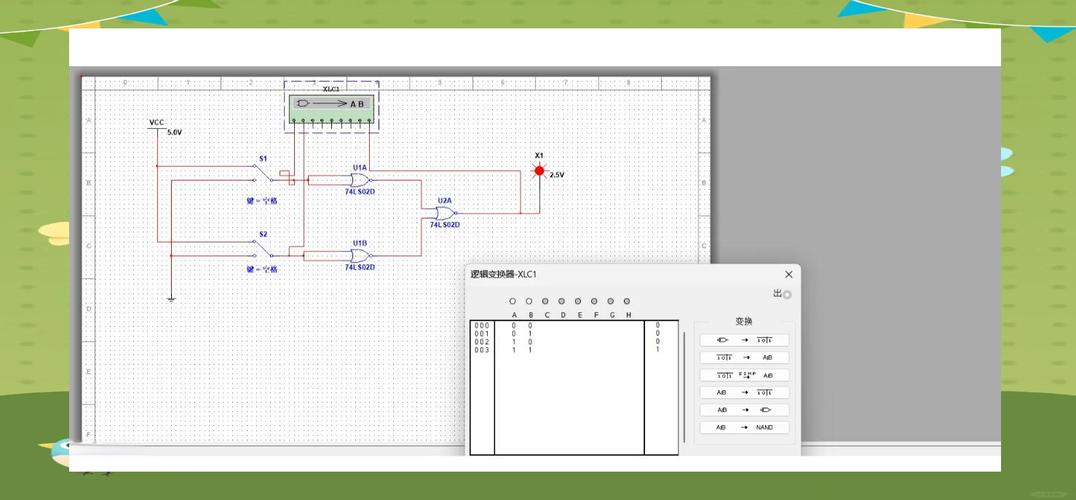Select the U1B NOR gate
The width and height of the screenshot is (1076, 500).
point(360,256)
